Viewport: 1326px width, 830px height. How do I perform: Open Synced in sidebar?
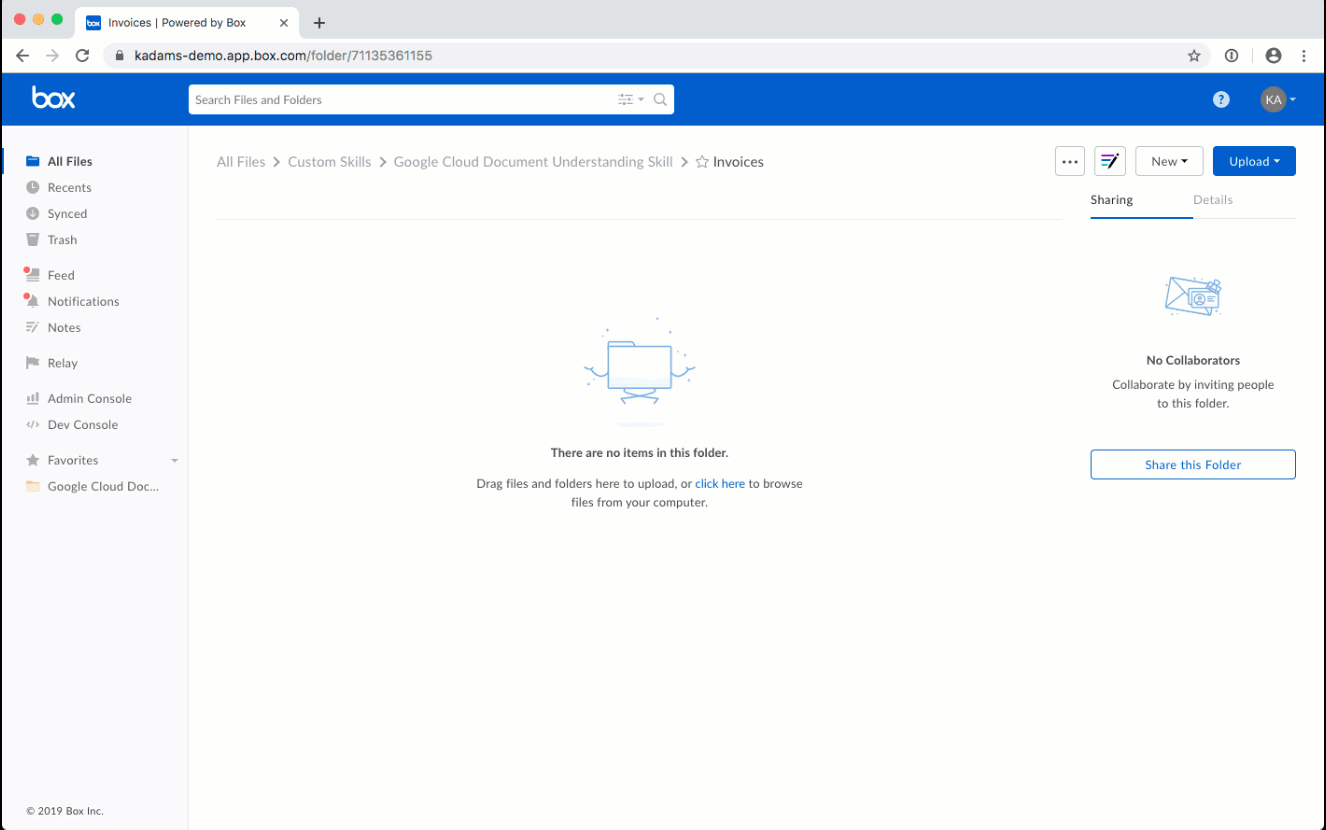[67, 213]
